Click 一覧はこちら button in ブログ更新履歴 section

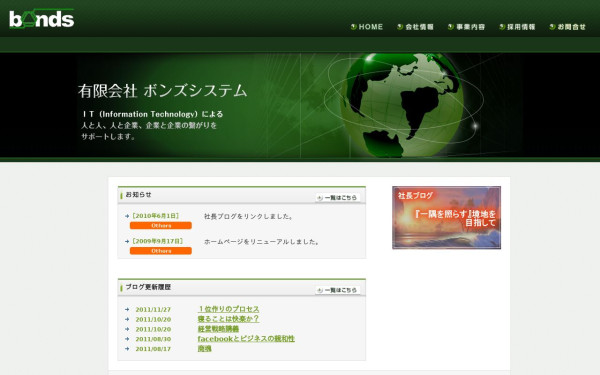pos(338,290)
